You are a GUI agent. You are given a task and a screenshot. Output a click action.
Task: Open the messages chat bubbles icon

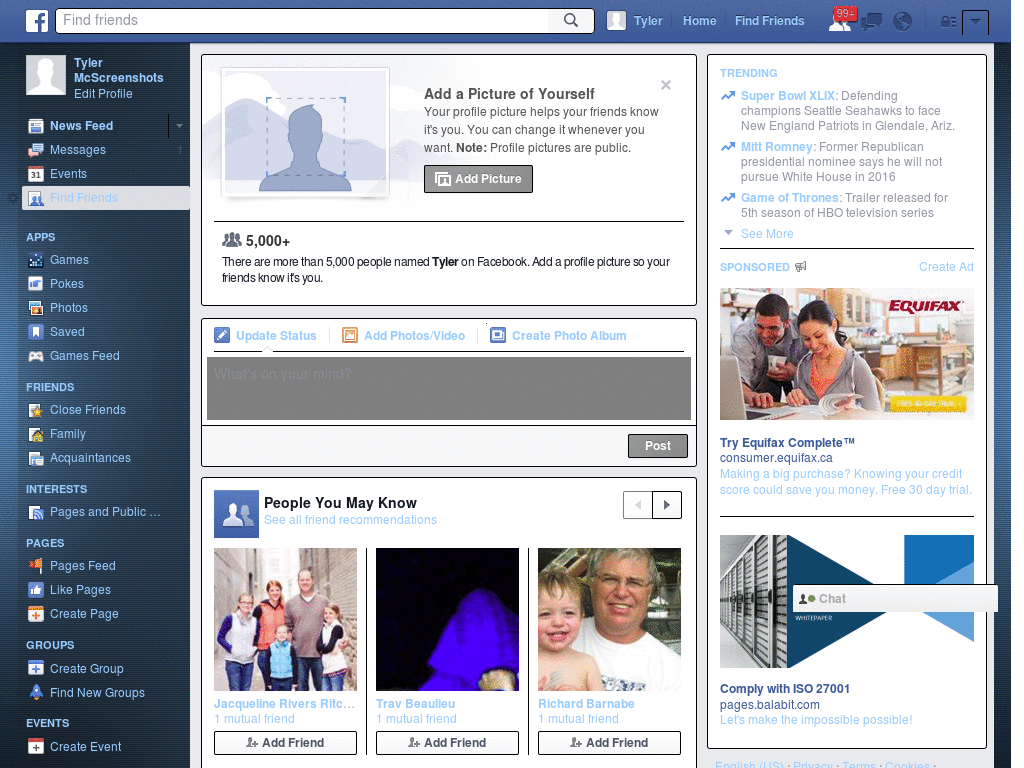pos(871,22)
